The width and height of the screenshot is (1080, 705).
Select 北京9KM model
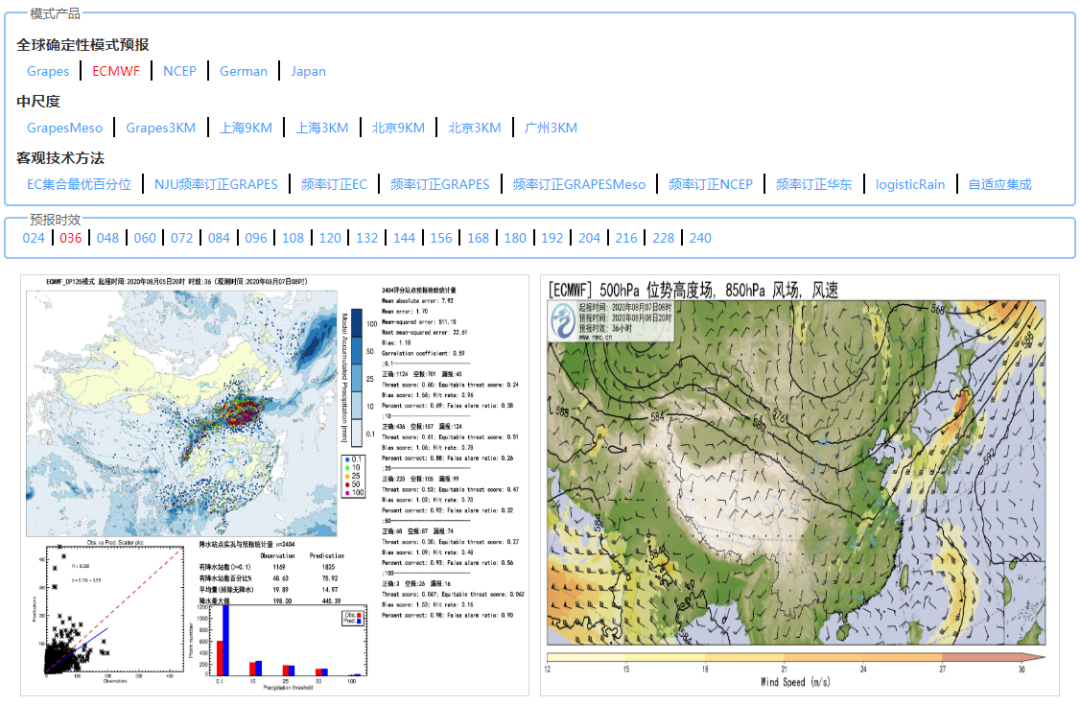(398, 127)
